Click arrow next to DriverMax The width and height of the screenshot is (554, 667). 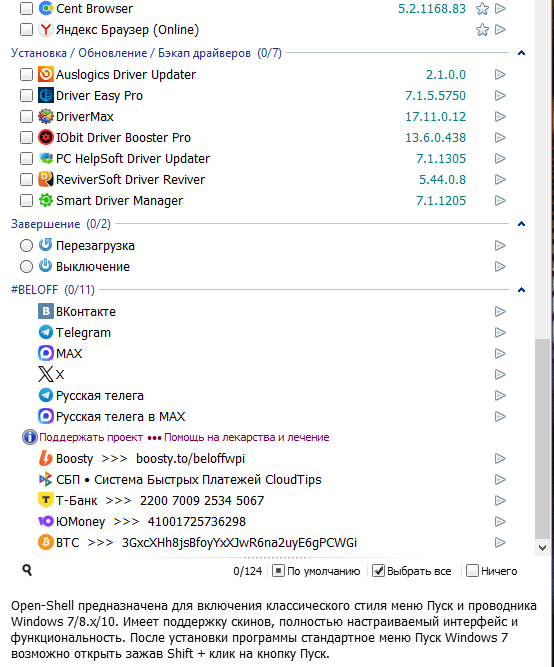pyautogui.click(x=500, y=117)
